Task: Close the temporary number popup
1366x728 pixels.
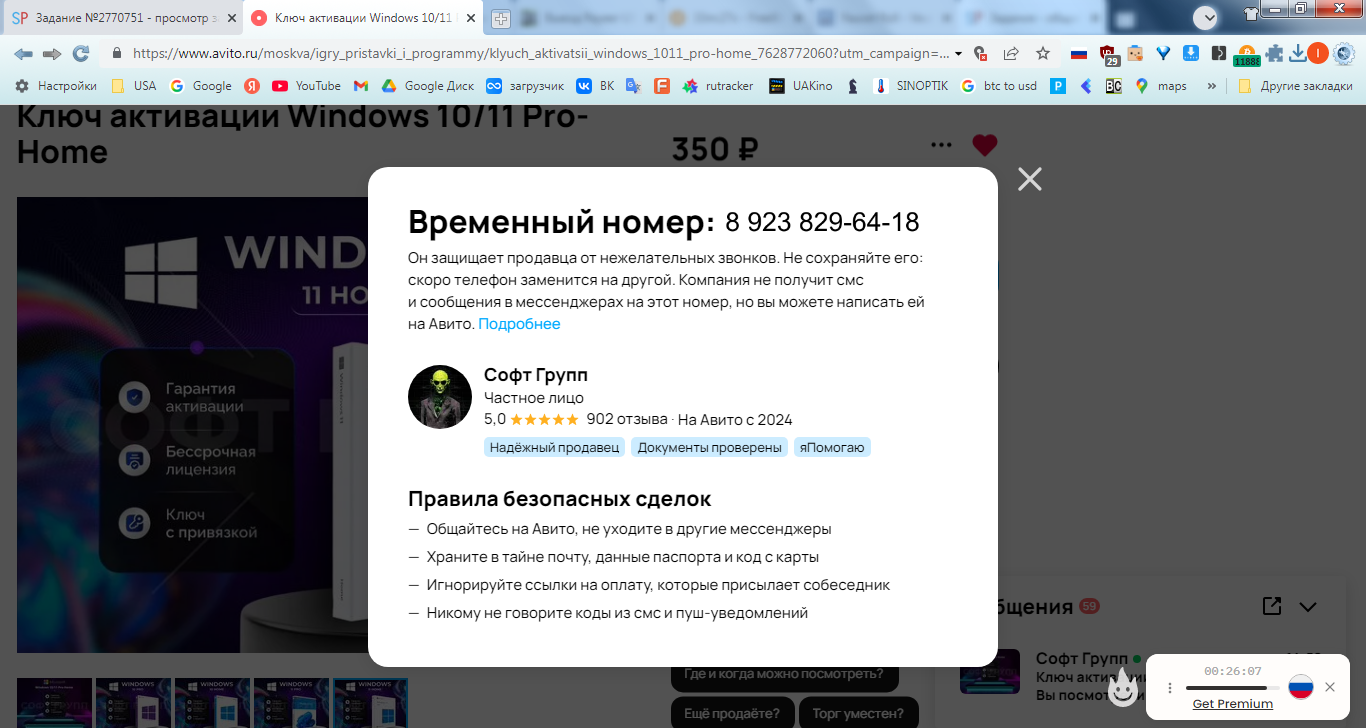Action: pos(1029,179)
